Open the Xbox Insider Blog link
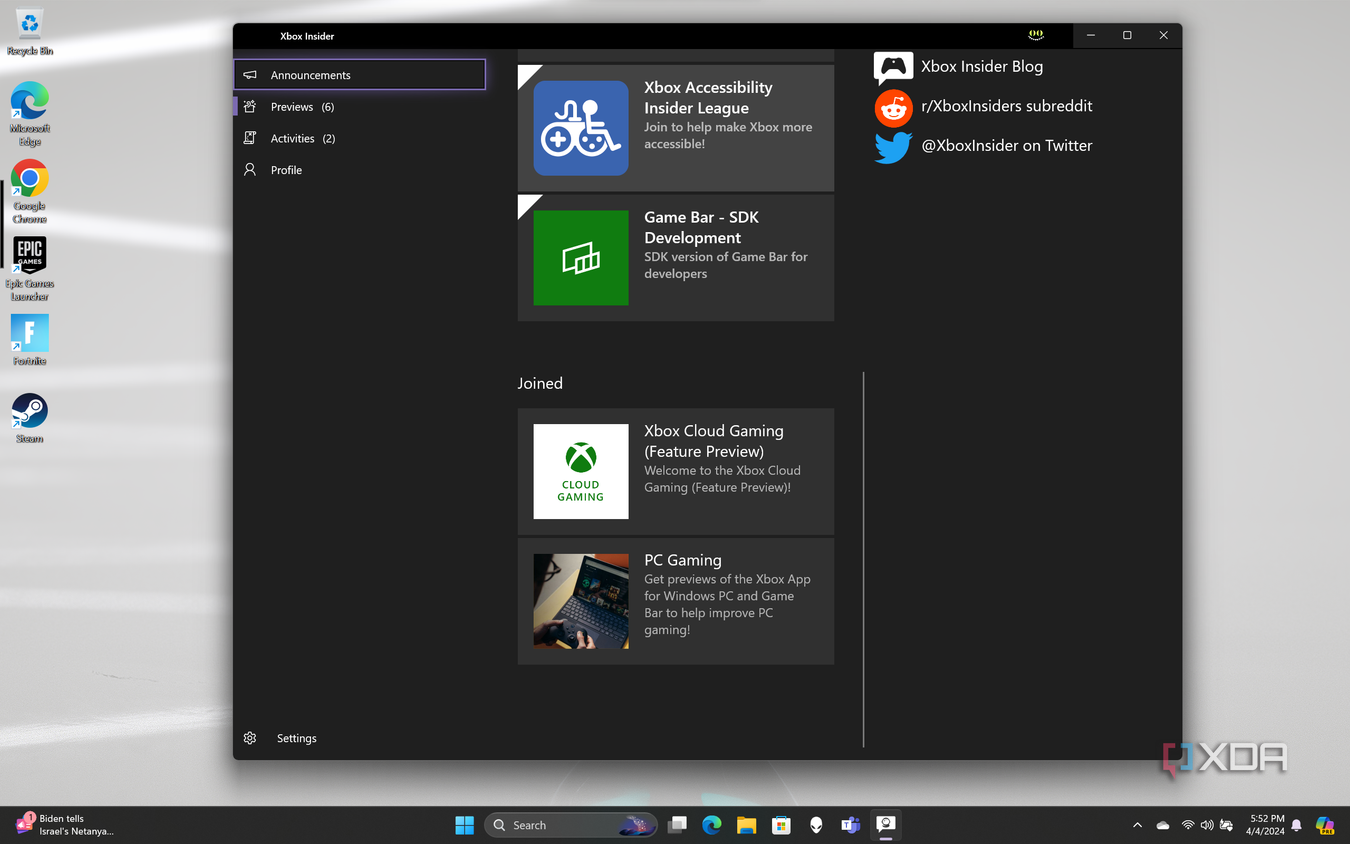This screenshot has width=1350, height=844. click(x=981, y=67)
